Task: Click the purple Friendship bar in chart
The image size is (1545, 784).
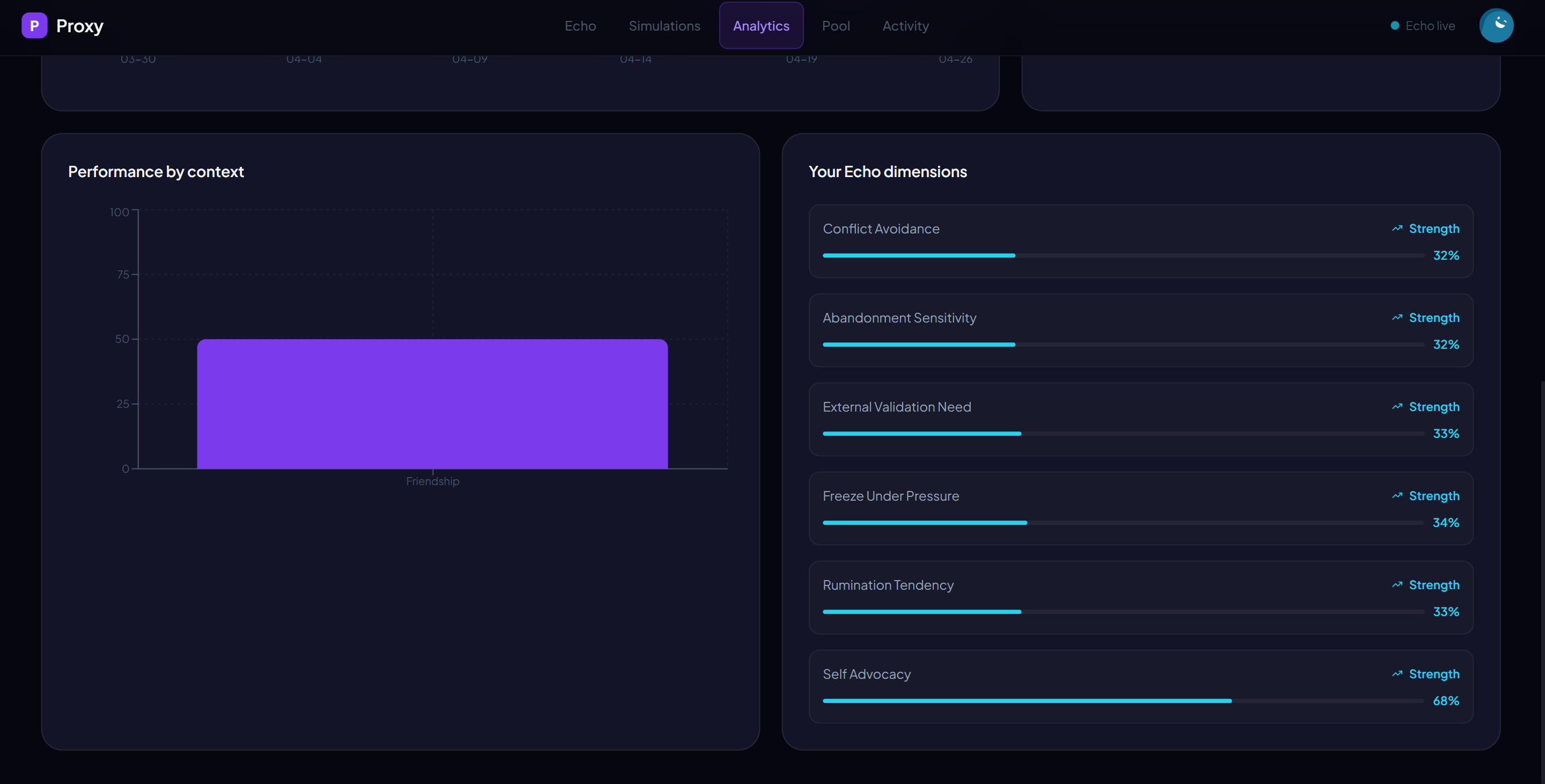Action: (x=432, y=404)
